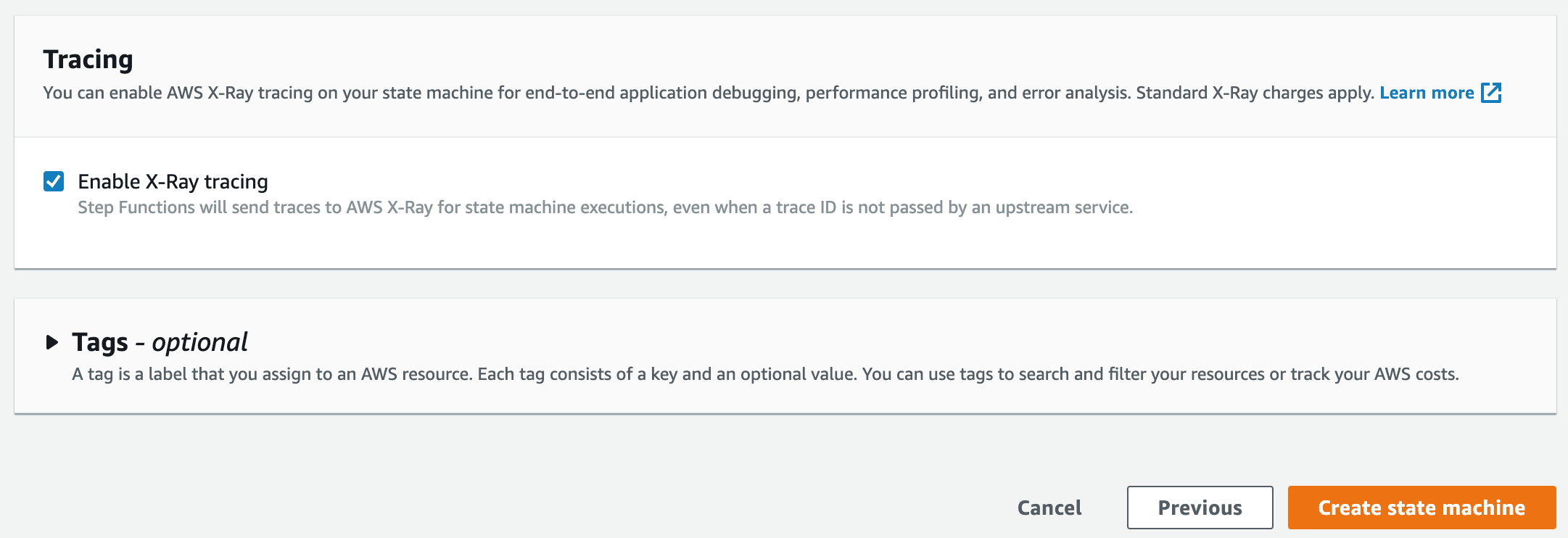The width and height of the screenshot is (1568, 538).
Task: Go back with the Previous button
Action: (x=1200, y=508)
